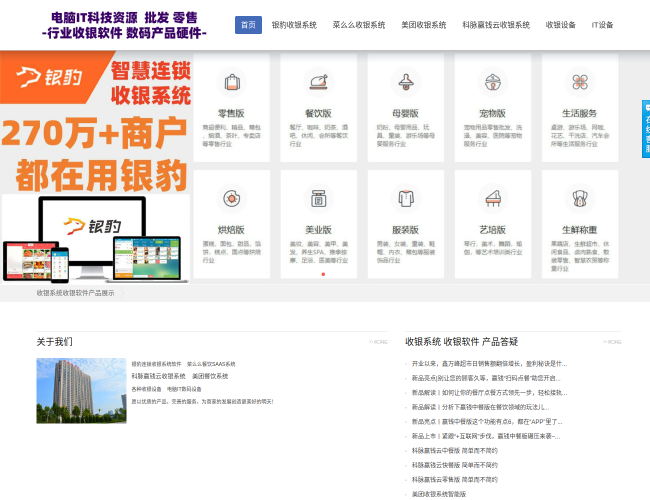
Task: Open article 新品解读 | 如何让你的餐厅点餐方式
Action: point(490,393)
